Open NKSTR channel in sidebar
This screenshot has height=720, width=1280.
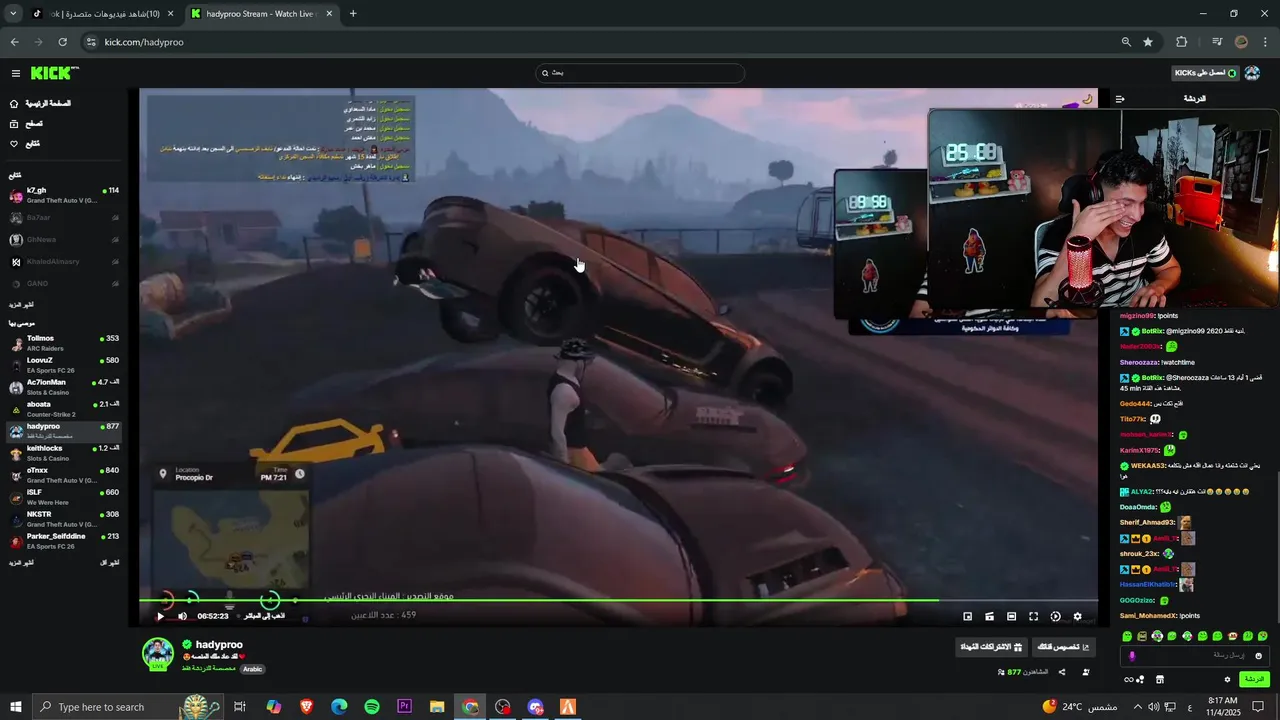62,519
